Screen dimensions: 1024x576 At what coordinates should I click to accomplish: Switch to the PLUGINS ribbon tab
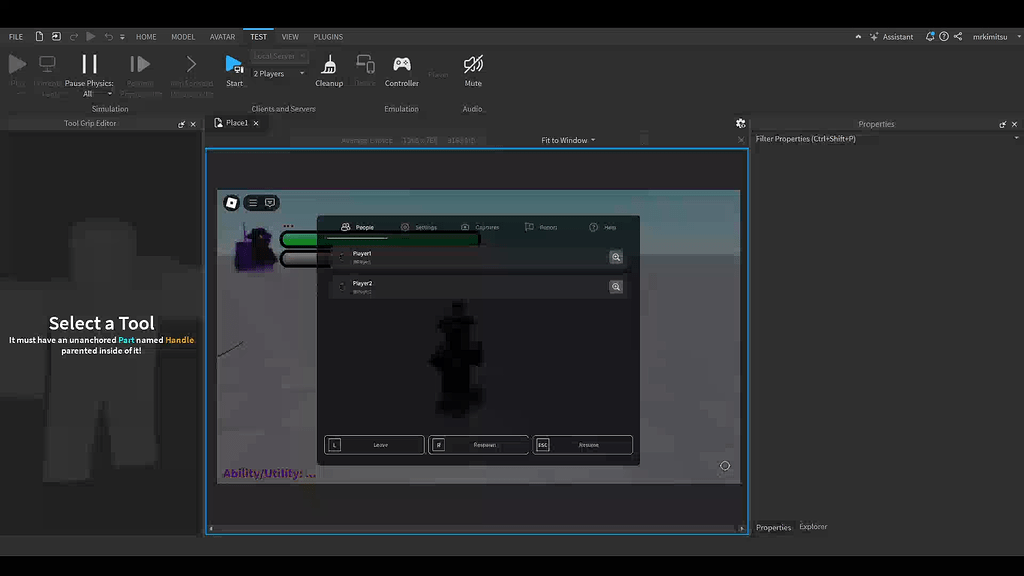(328, 37)
